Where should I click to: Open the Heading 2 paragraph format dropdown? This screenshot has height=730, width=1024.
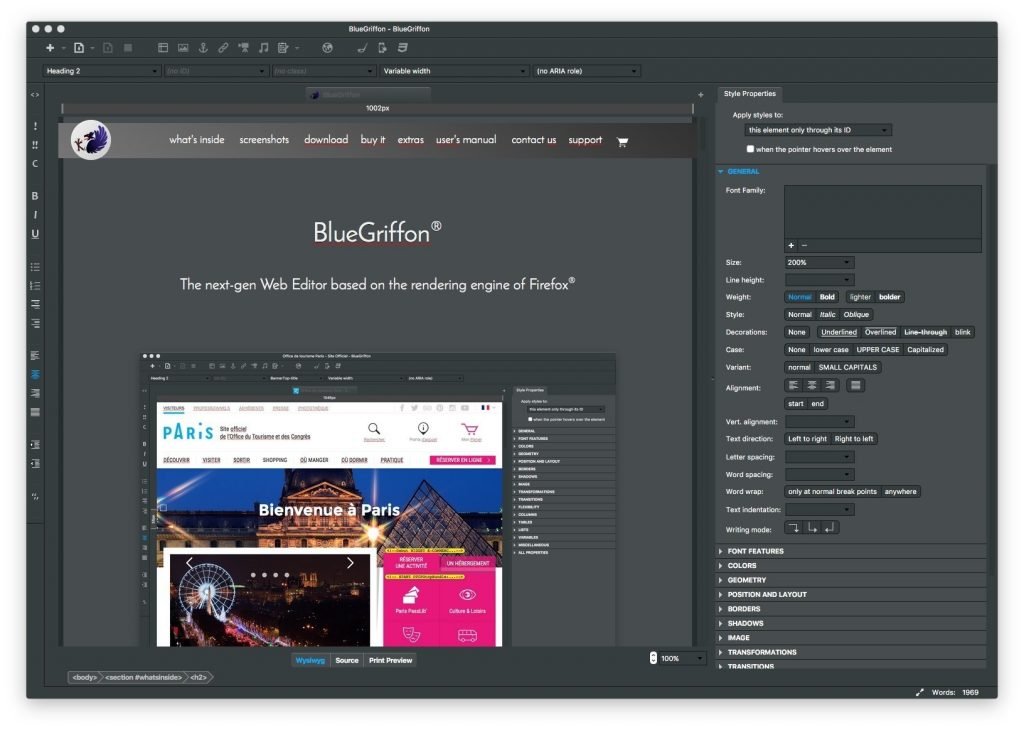(101, 71)
